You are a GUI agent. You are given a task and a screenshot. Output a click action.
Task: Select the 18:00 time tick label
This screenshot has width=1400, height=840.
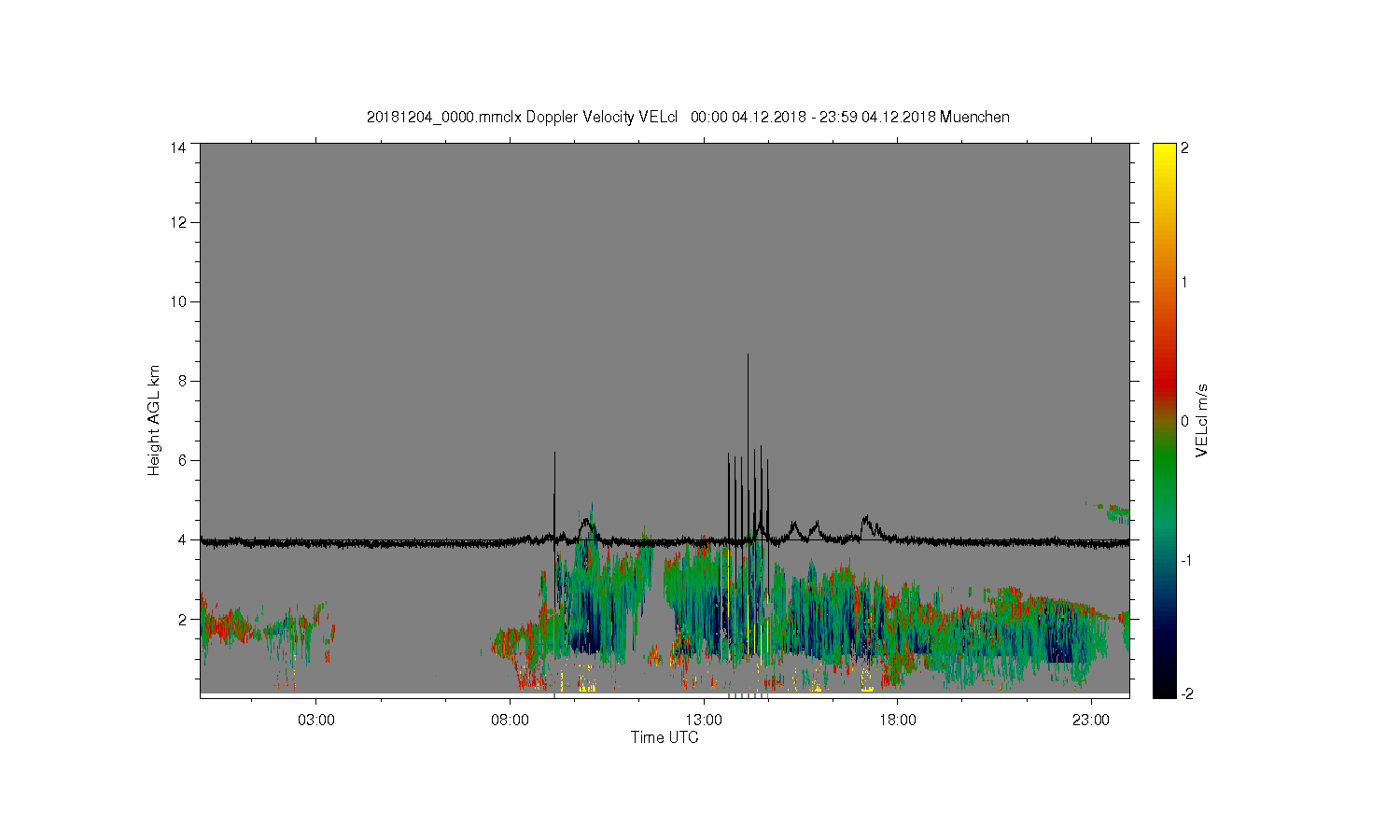(x=898, y=721)
